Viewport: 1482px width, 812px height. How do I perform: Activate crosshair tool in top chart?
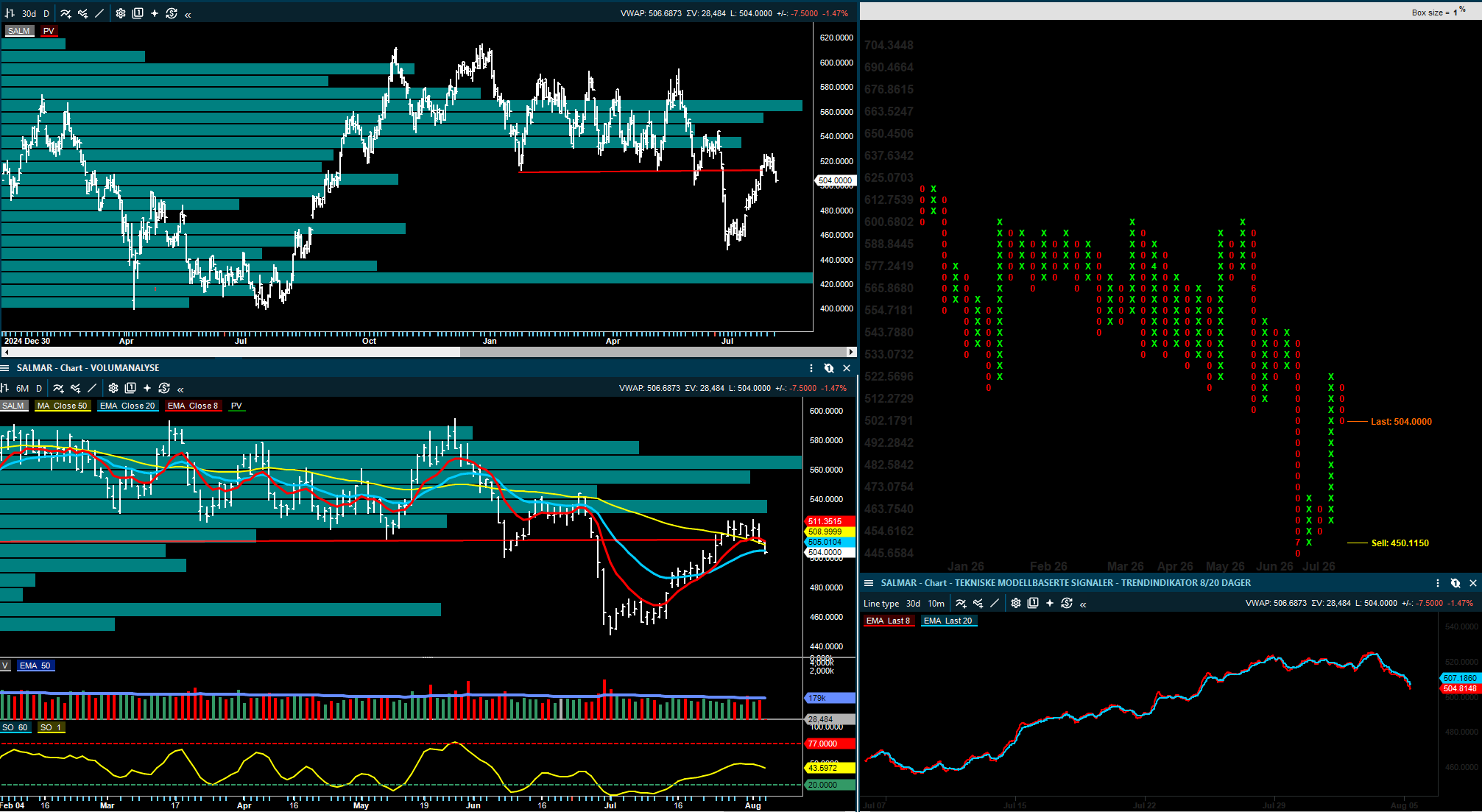(155, 13)
